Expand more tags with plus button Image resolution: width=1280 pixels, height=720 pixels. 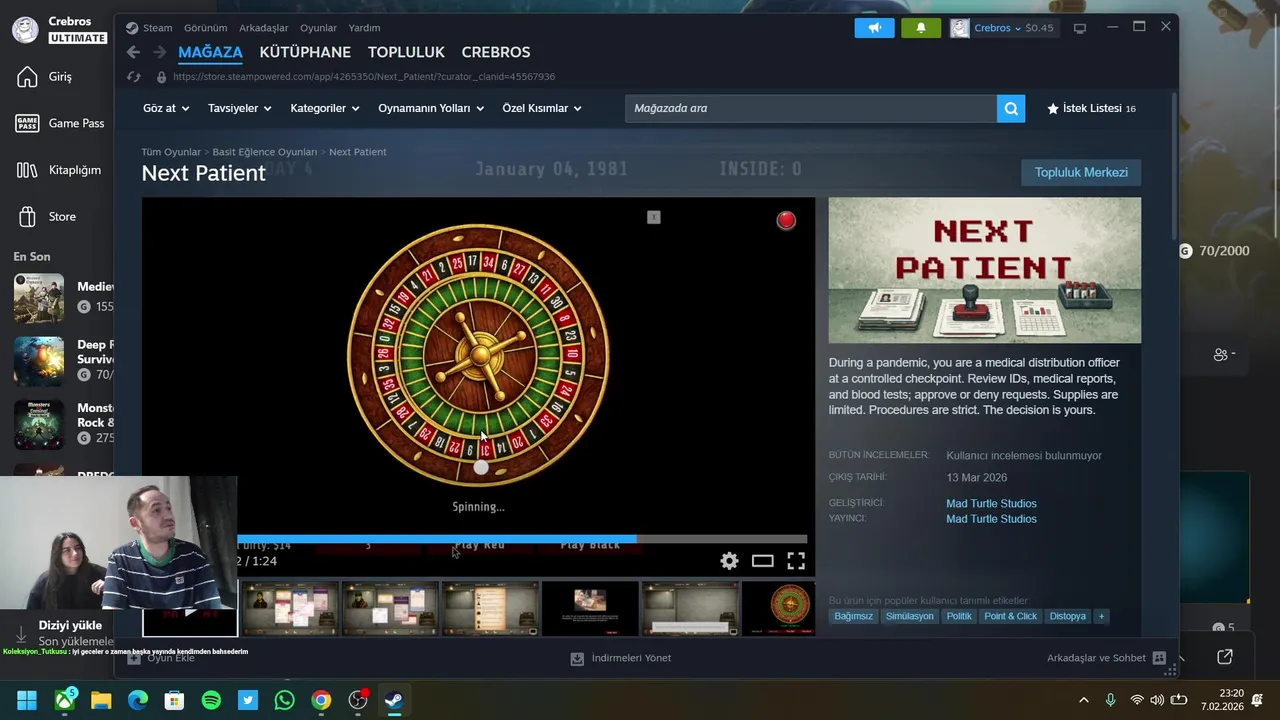tap(1102, 616)
